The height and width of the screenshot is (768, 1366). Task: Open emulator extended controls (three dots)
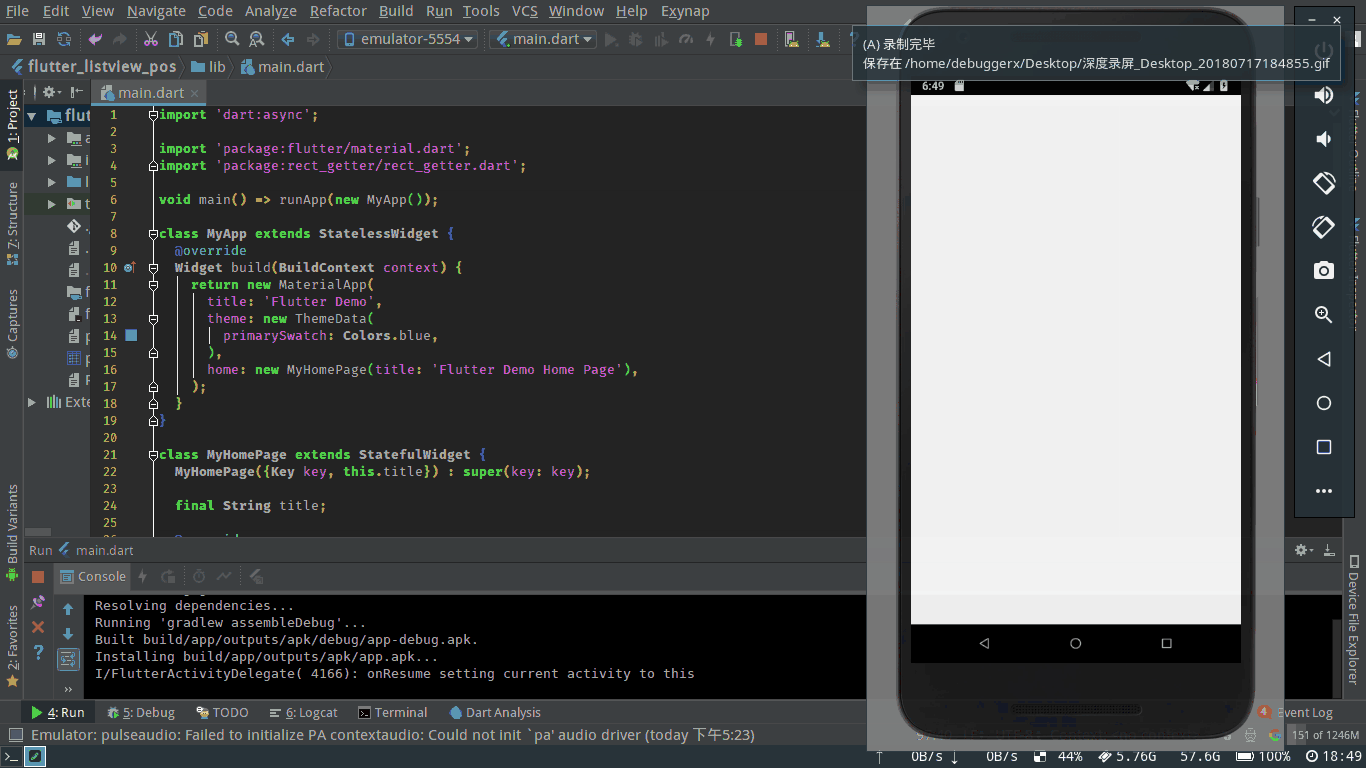click(x=1324, y=491)
